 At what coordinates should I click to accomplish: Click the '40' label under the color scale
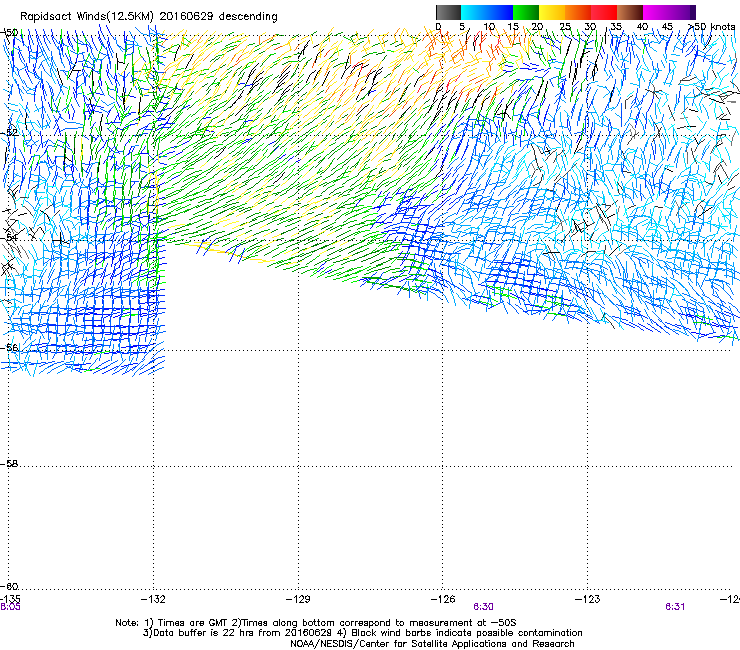(642, 27)
